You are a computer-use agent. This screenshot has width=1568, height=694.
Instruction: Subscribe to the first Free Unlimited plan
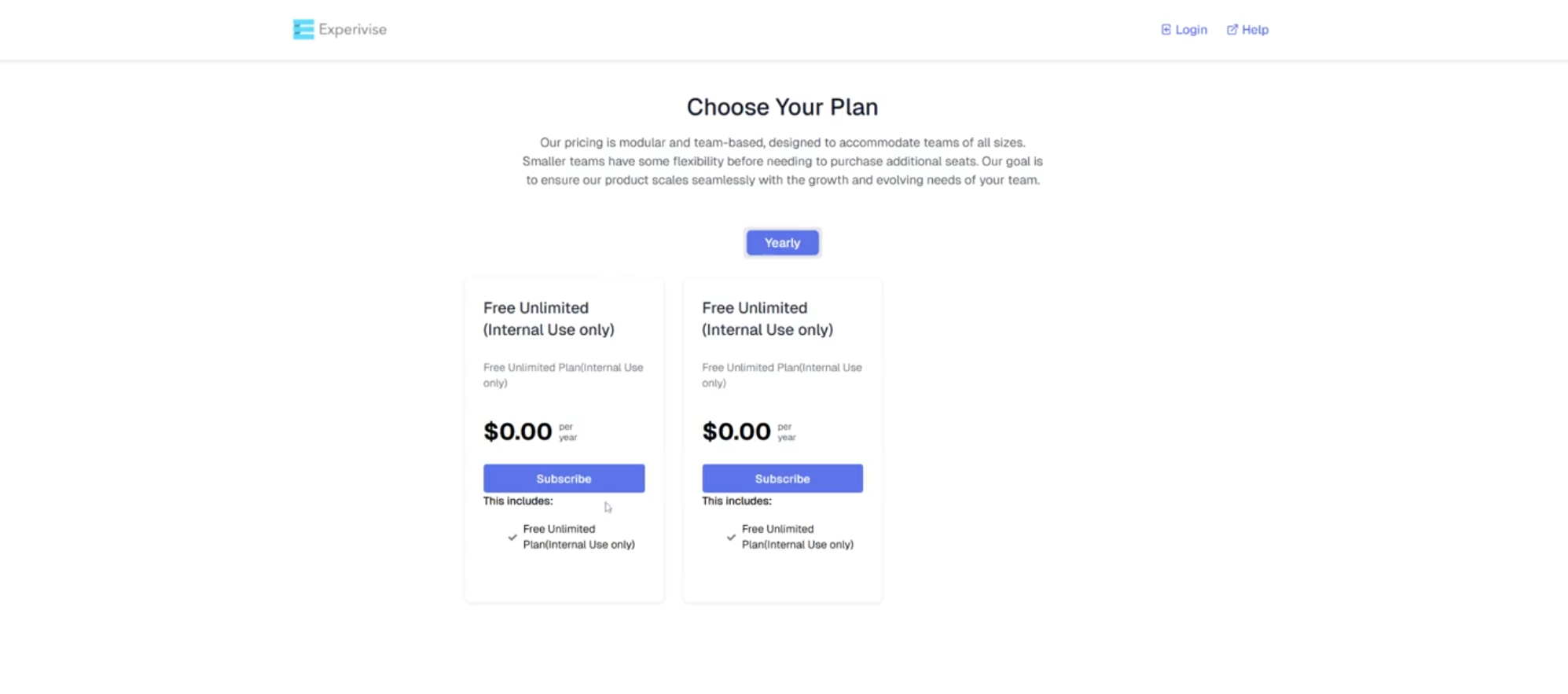point(564,479)
